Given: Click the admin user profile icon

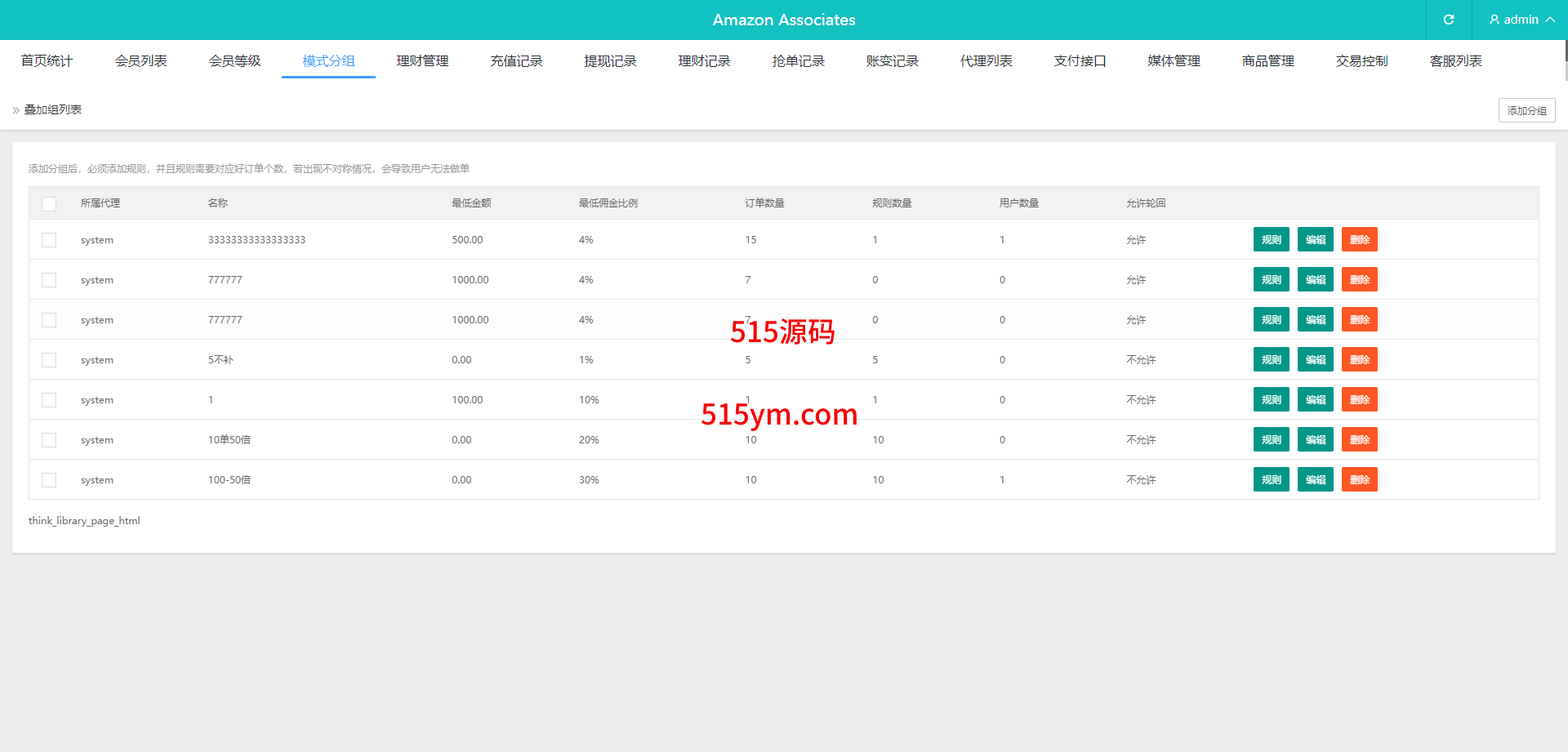Looking at the screenshot, I should tap(1494, 20).
